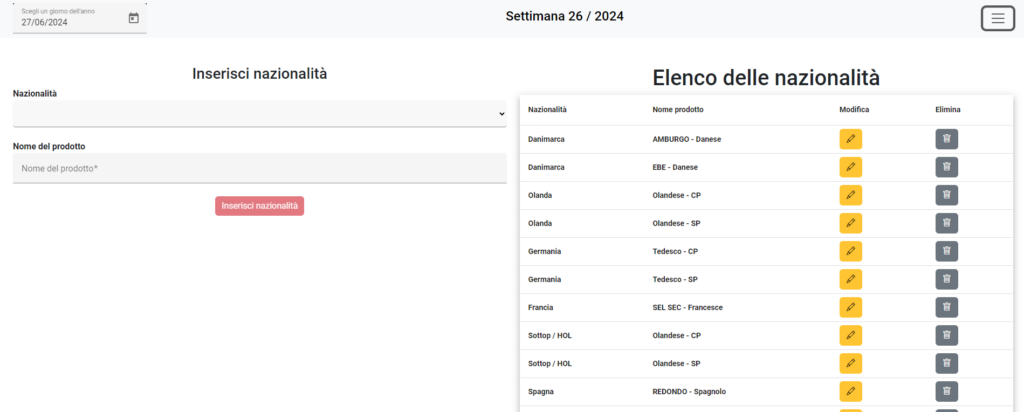Screen dimensions: 1024x412
Task: Delete the Sottop / HOL Olandese - SP row
Action: coord(946,364)
